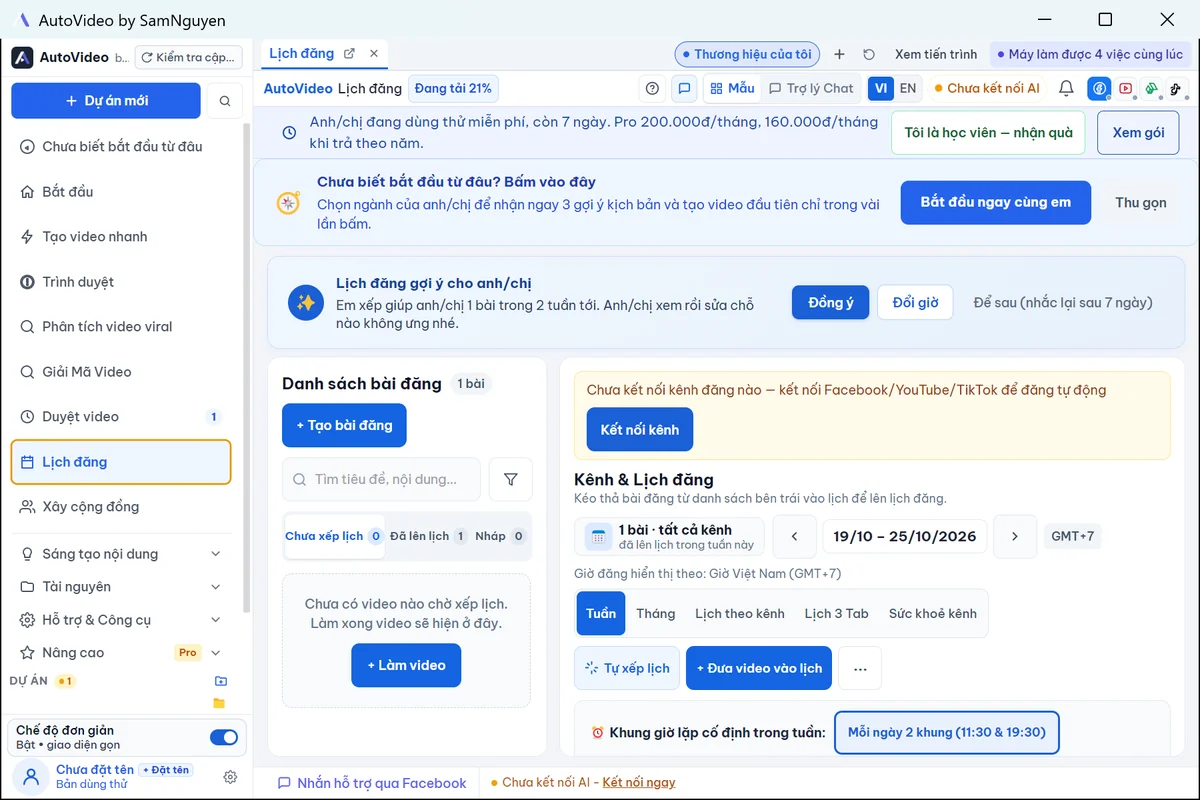Open filter funnel for post list
This screenshot has height=800, width=1200.
click(x=511, y=480)
